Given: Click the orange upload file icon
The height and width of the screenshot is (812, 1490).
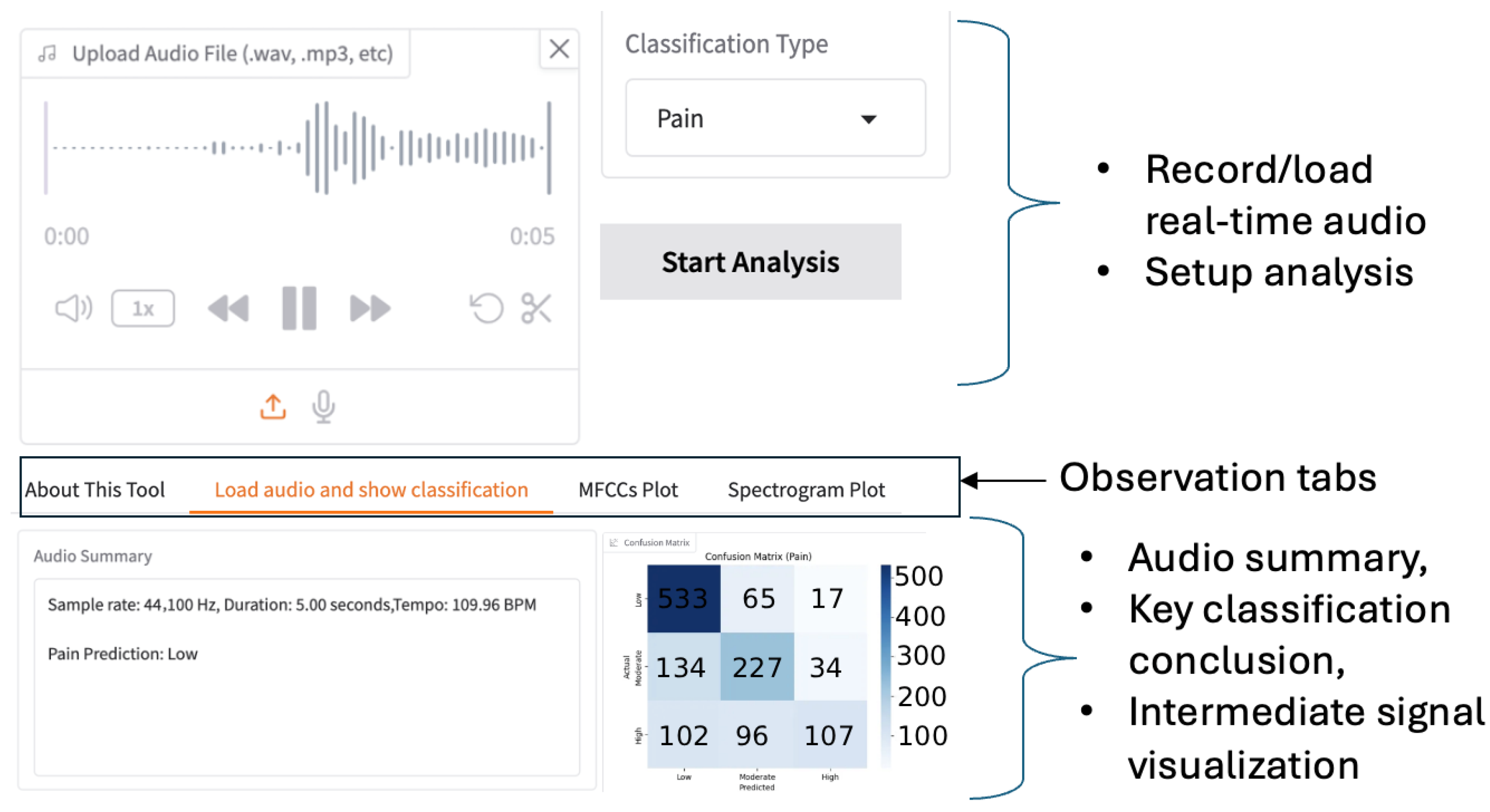Looking at the screenshot, I should pos(273,407).
